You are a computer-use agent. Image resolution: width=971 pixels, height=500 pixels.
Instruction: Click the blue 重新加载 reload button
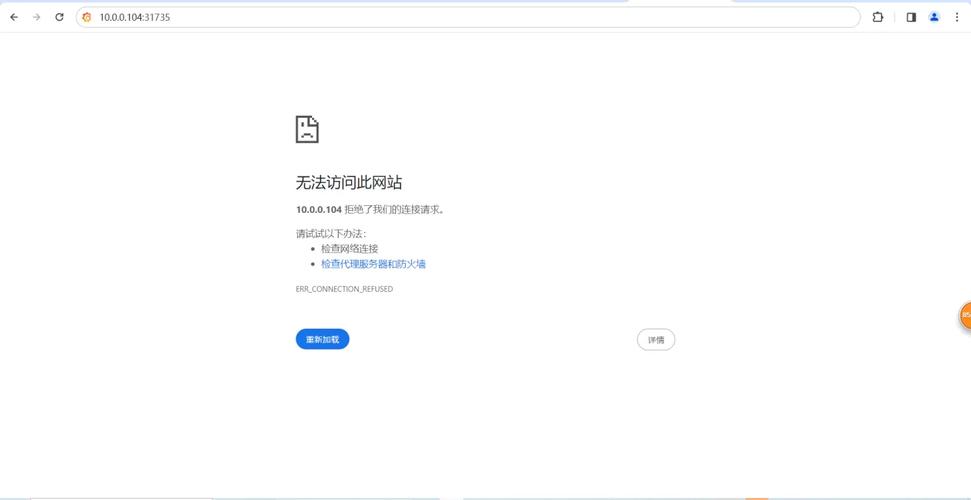pyautogui.click(x=323, y=340)
